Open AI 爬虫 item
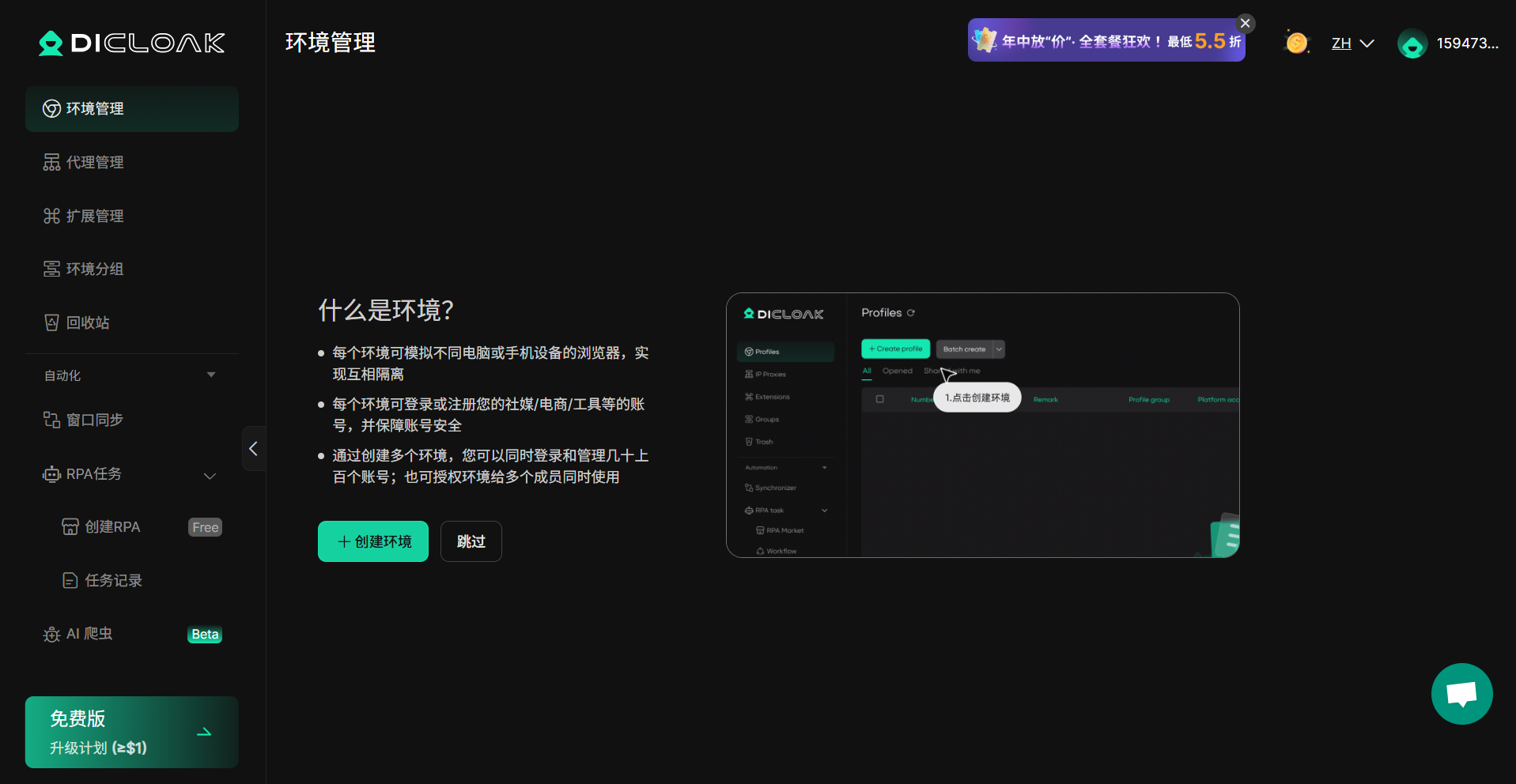Screen dimensions: 1516x784 pyautogui.click(x=132, y=635)
